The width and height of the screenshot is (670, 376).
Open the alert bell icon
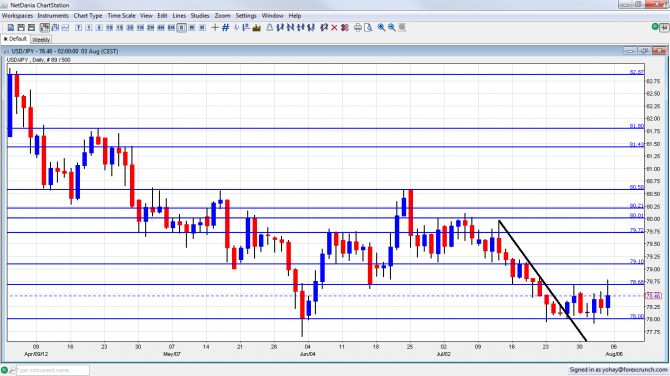pyautogui.click(x=270, y=28)
